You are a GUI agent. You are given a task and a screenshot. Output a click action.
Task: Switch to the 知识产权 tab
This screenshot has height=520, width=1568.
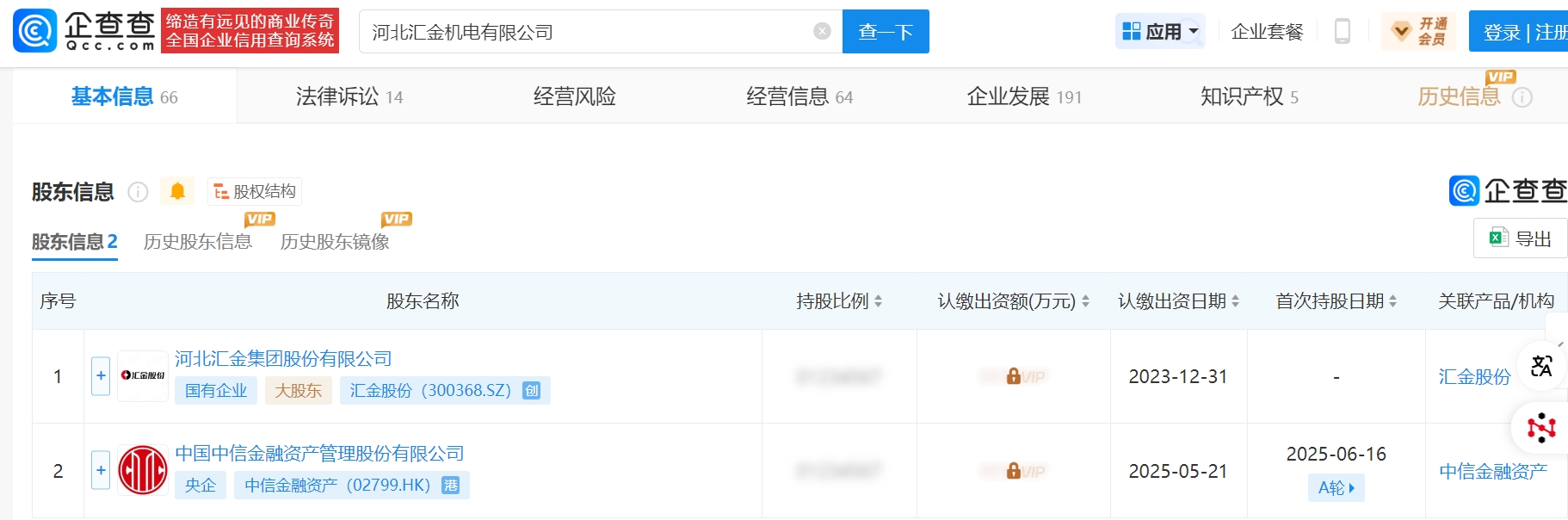pyautogui.click(x=1250, y=96)
